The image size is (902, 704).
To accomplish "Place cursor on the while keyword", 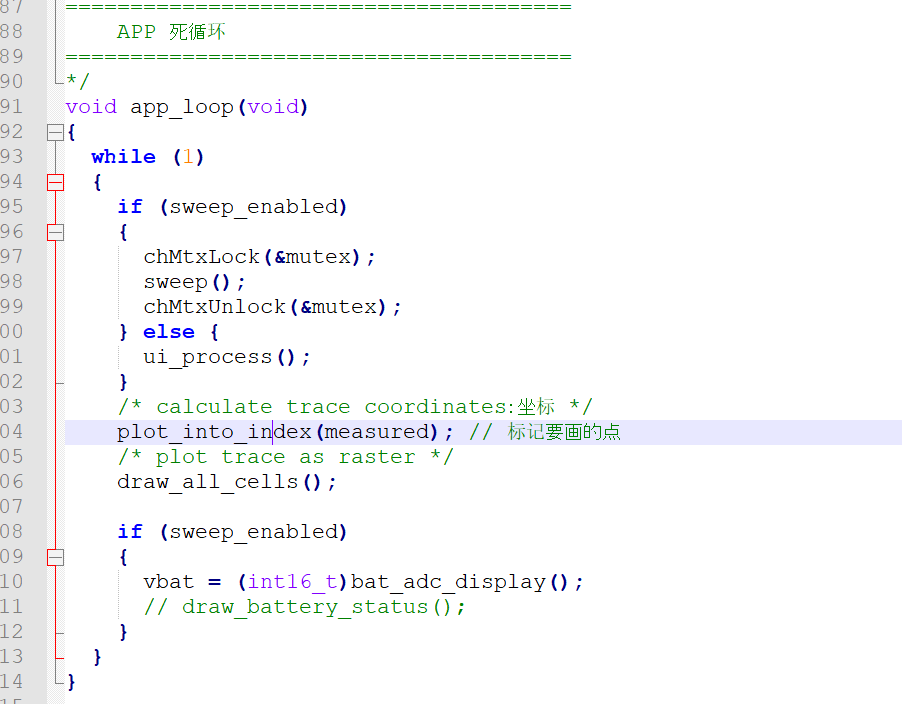I will coord(123,157).
